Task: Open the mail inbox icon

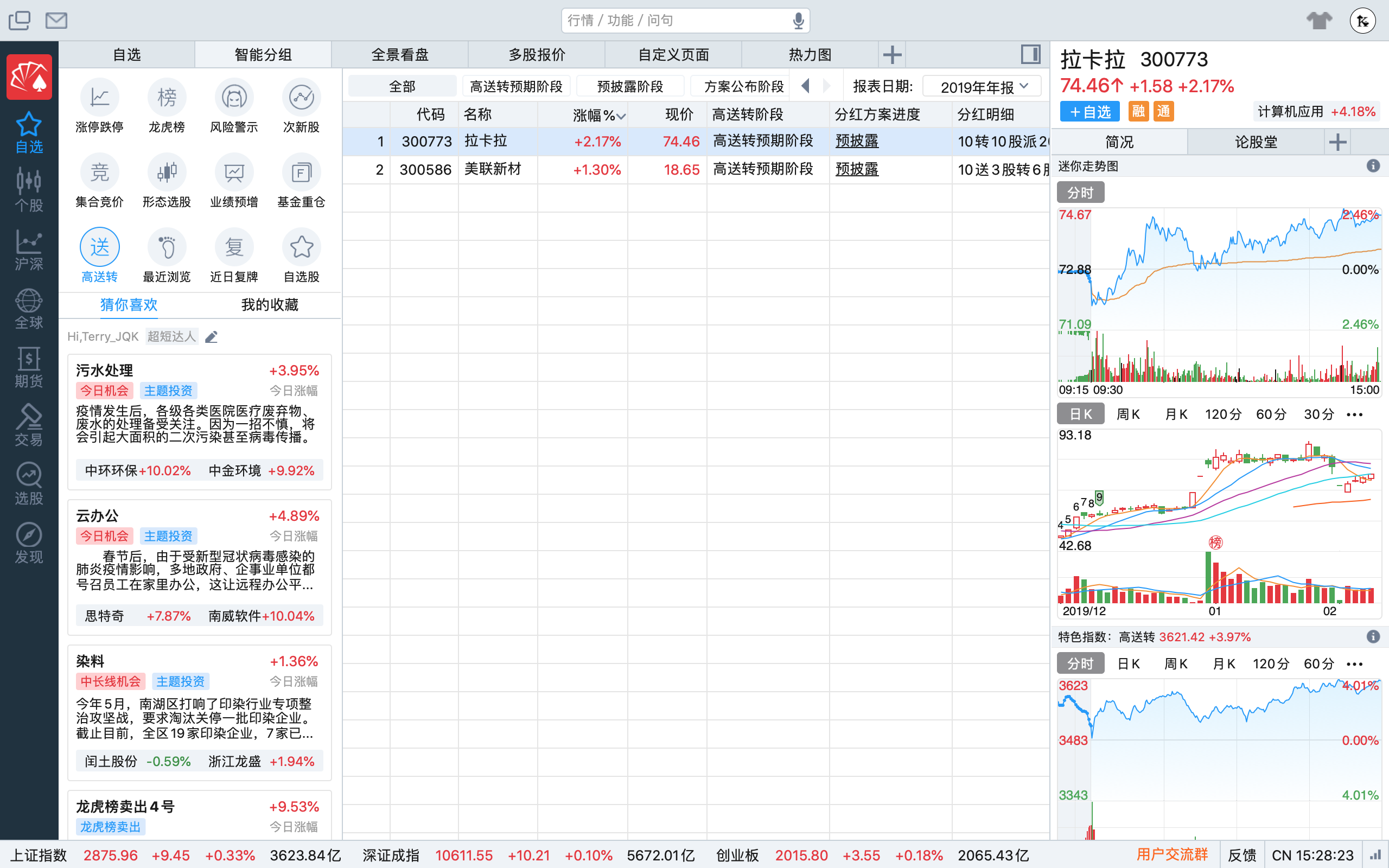Action: pos(56,21)
